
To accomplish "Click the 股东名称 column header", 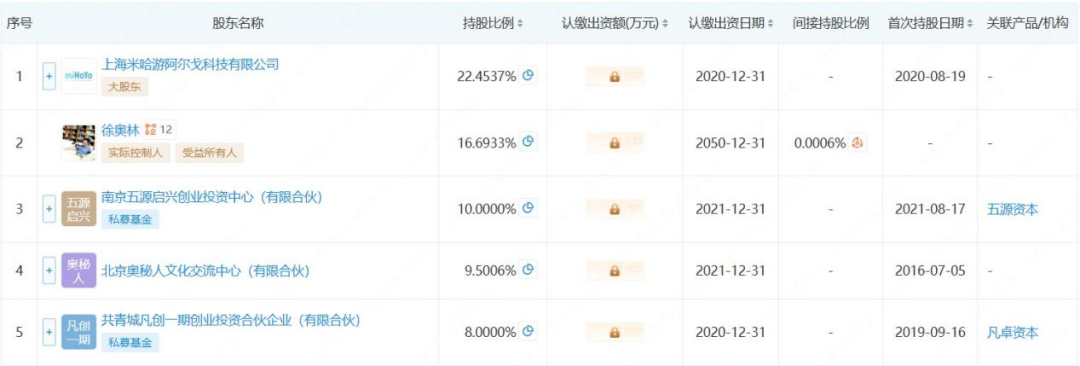I will tap(238, 23).
